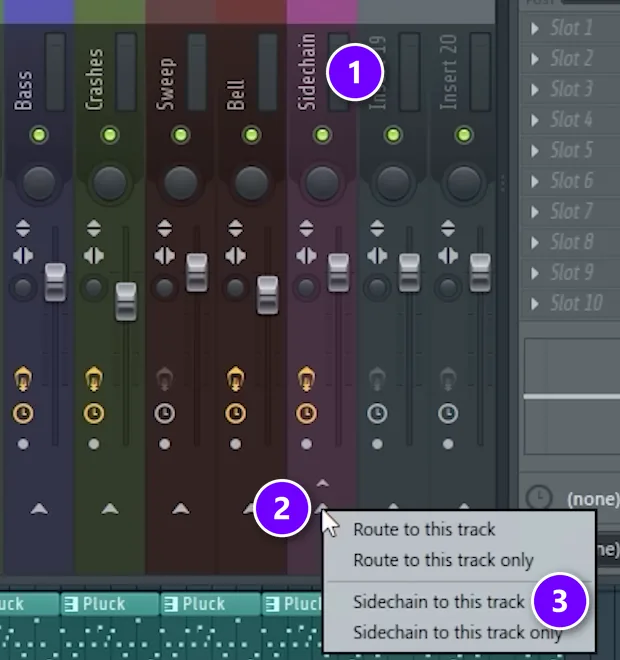Click the Insert 20 volume fader
Viewport: 620px width, 660px height.
coord(480,273)
